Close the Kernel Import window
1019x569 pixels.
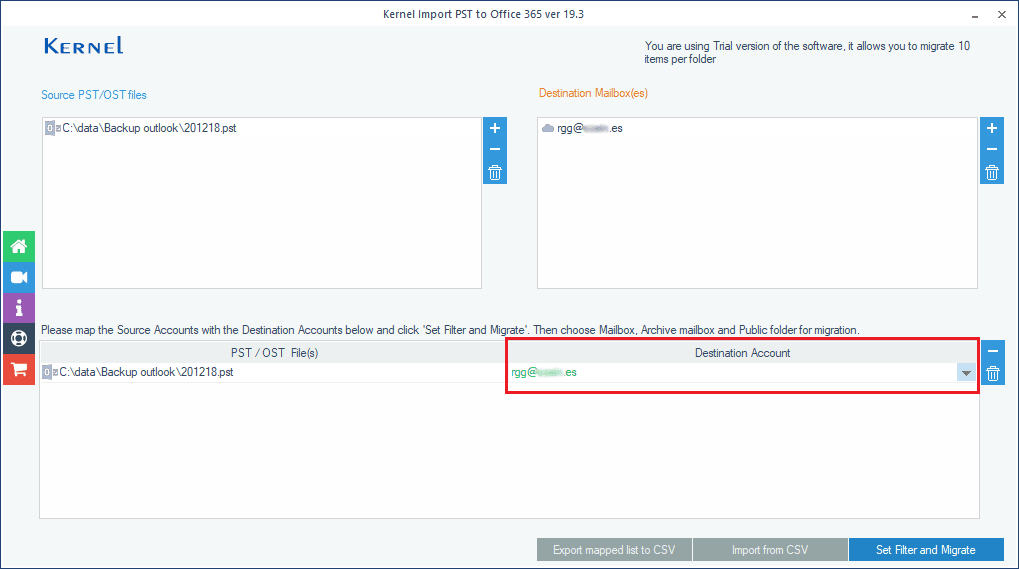coord(1001,14)
